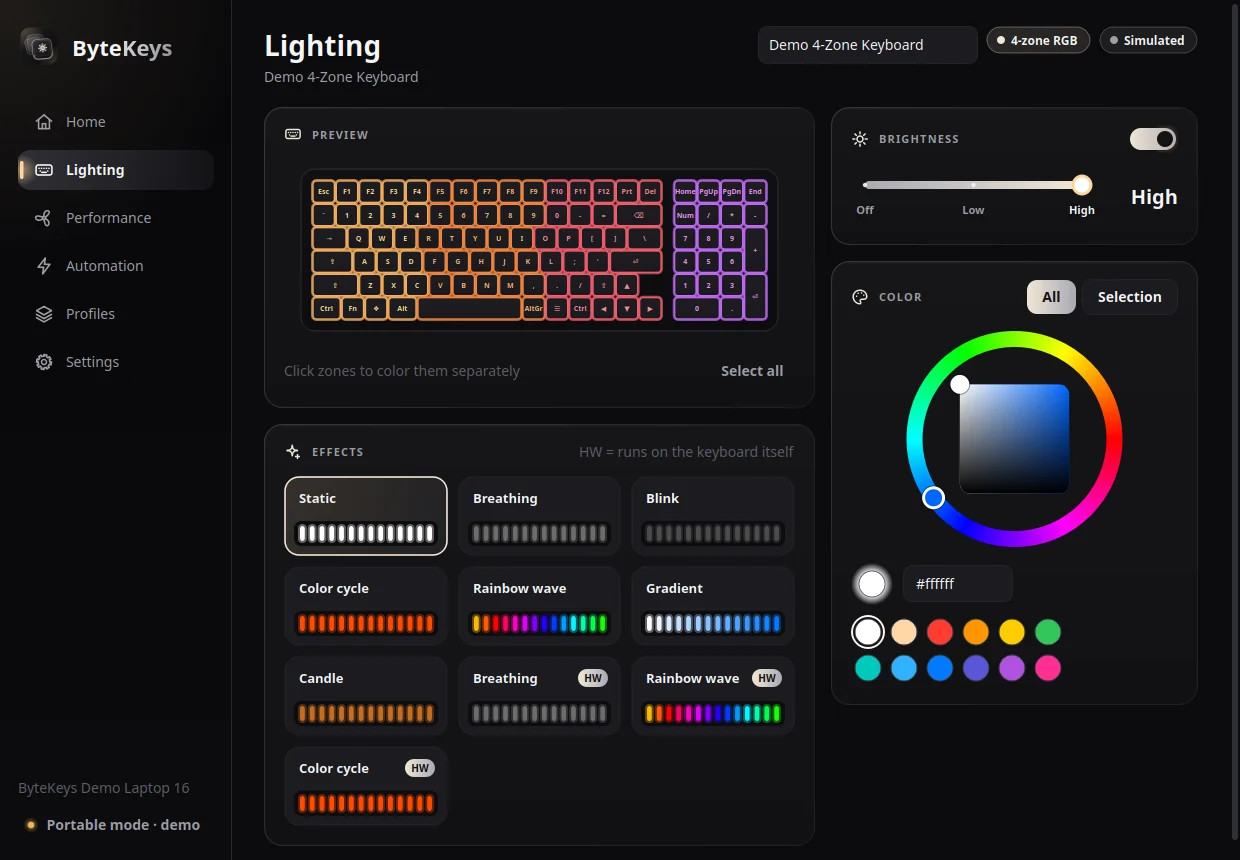
Task: Click the Automation lightning bolt icon
Action: coord(44,266)
